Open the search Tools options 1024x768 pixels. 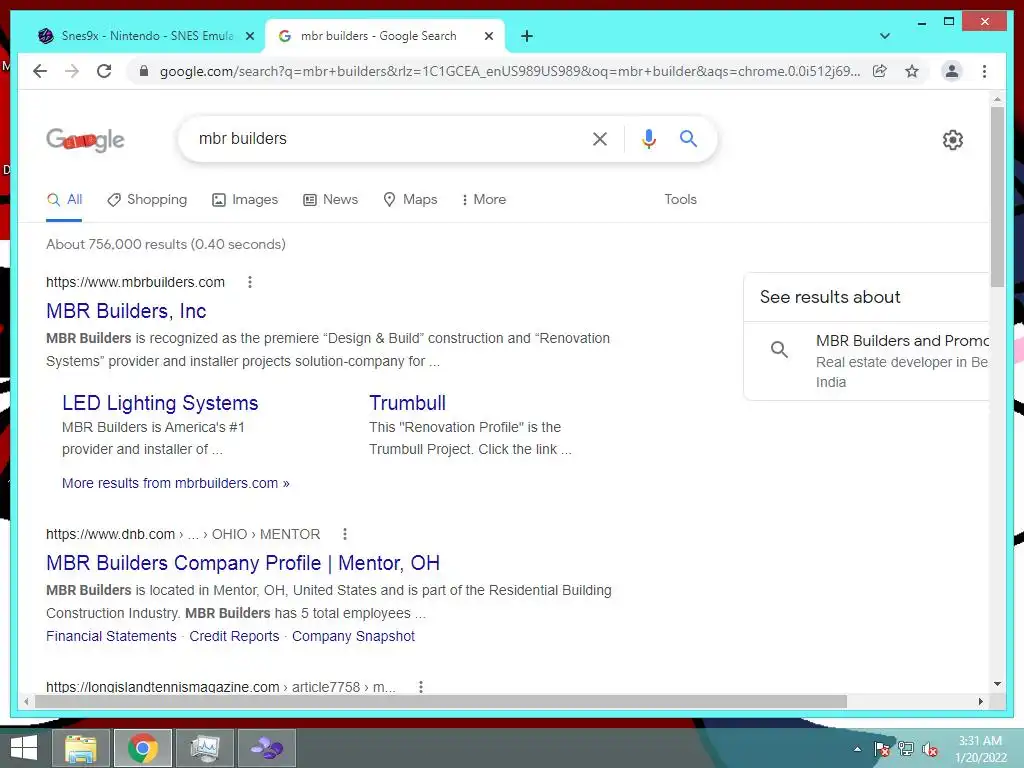pyautogui.click(x=680, y=199)
